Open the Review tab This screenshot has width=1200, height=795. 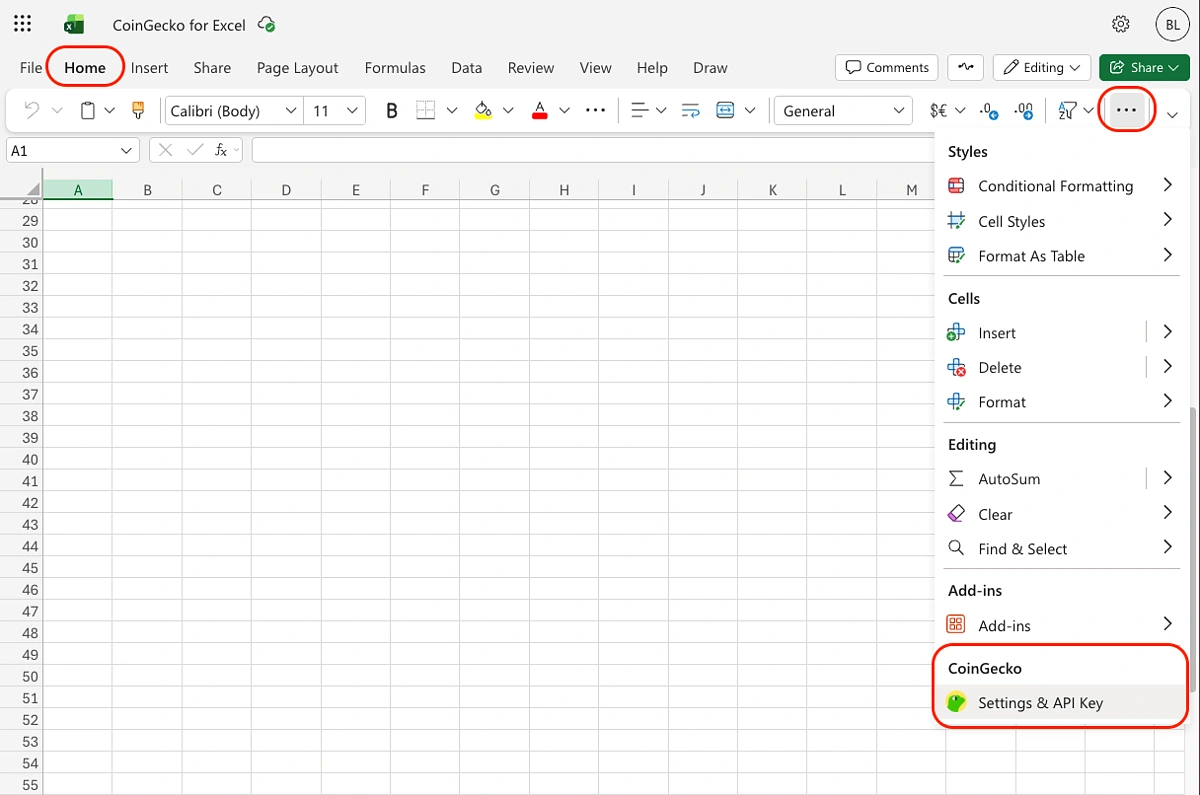(530, 67)
